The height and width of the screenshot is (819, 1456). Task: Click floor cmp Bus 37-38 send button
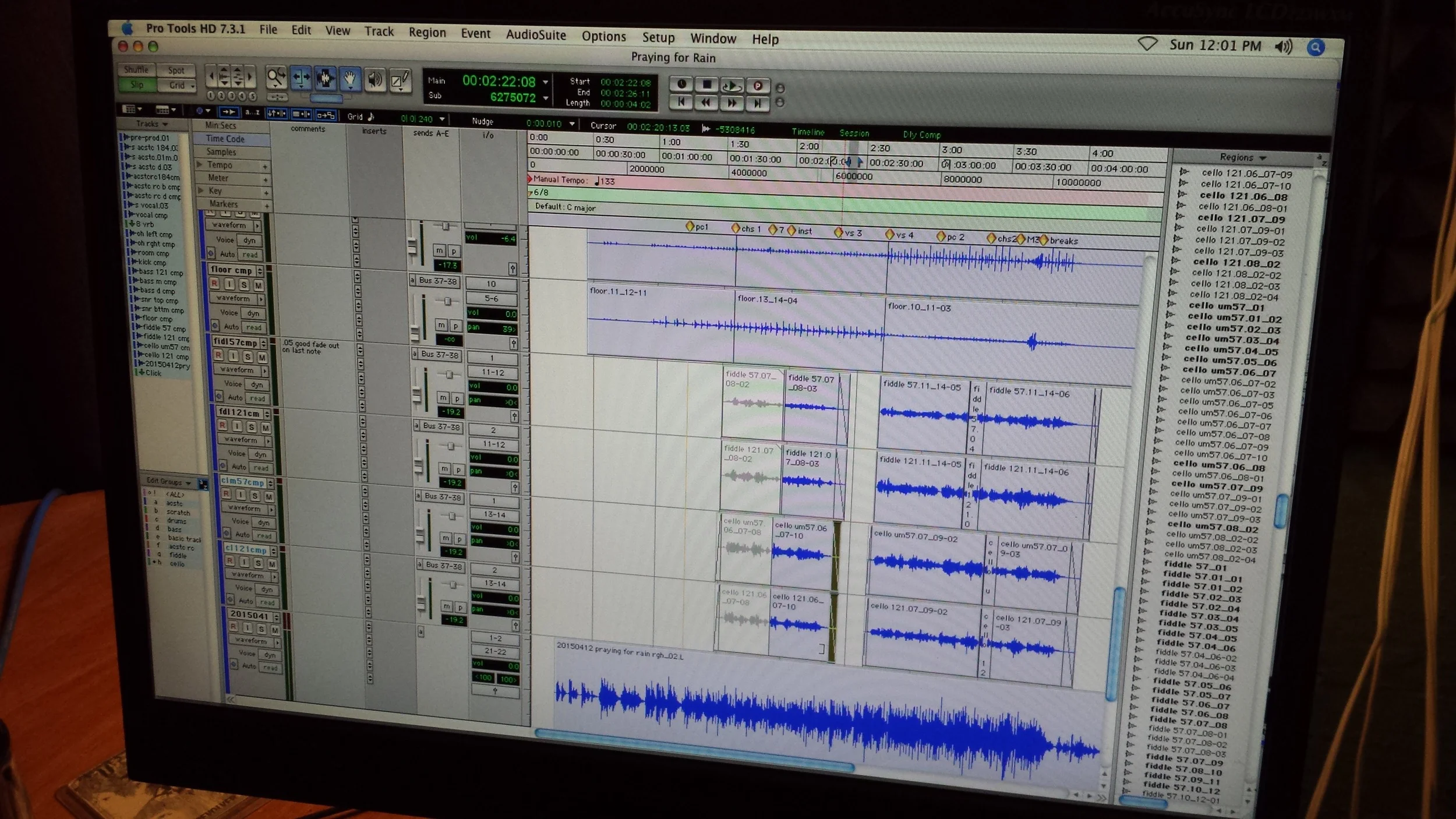click(439, 281)
